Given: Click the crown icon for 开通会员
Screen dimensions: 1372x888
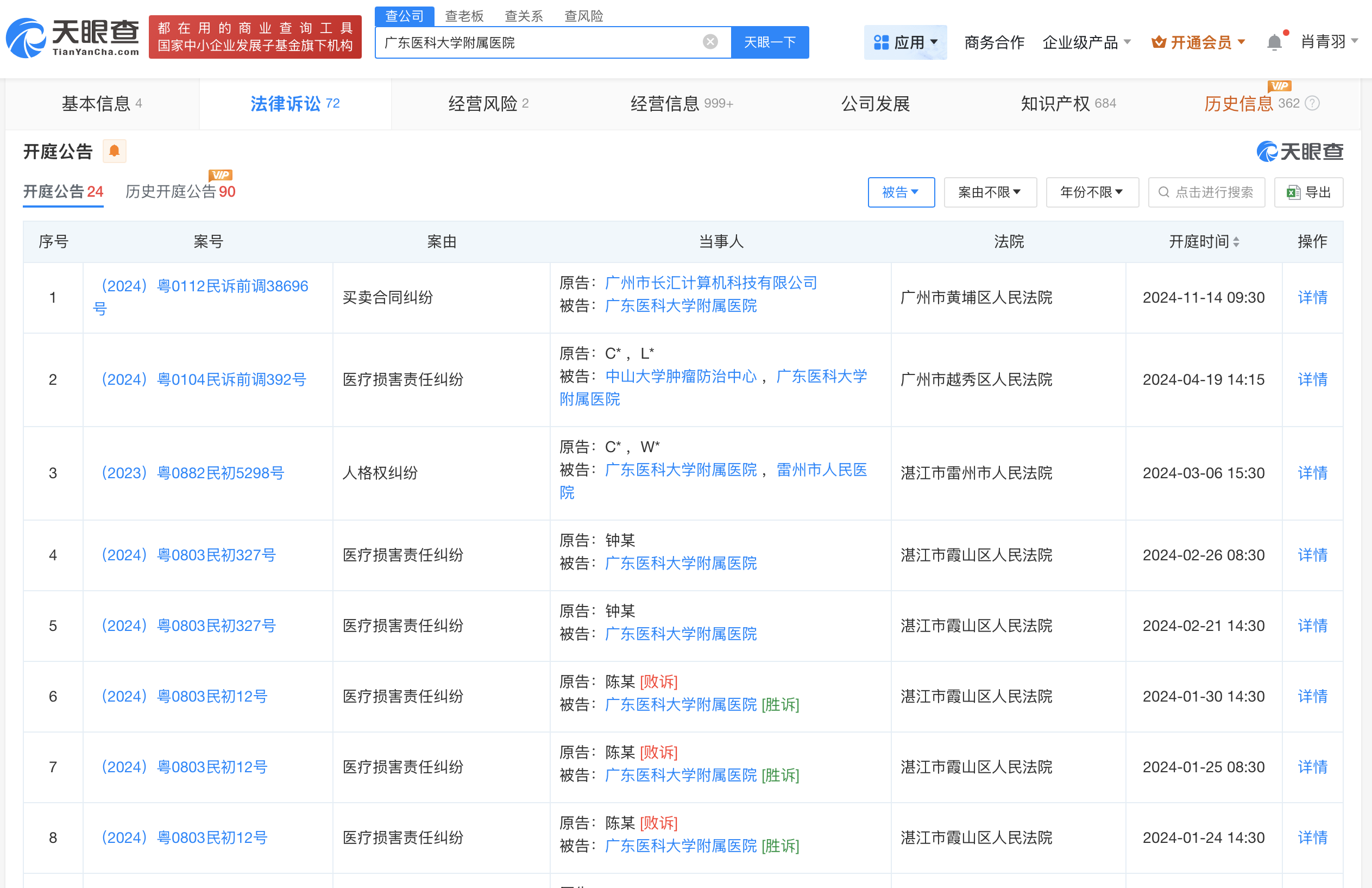Looking at the screenshot, I should pyautogui.click(x=1158, y=42).
